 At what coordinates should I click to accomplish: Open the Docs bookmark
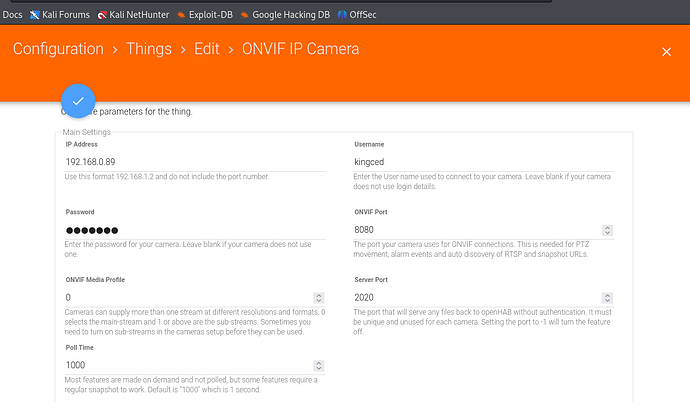click(12, 15)
